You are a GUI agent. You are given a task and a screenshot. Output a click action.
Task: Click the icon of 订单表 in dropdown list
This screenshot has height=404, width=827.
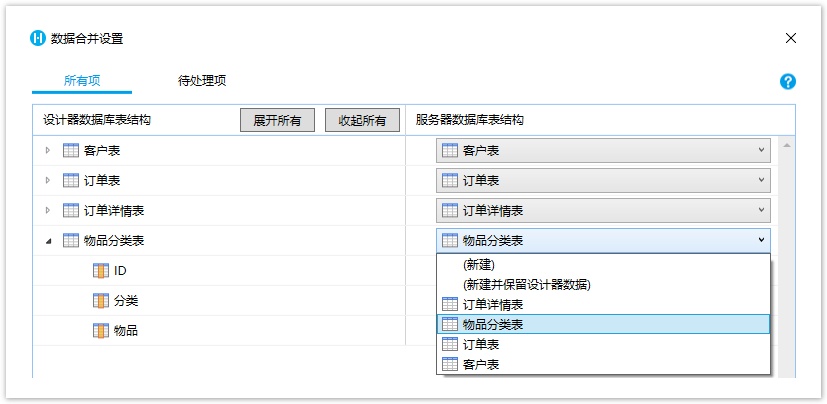click(450, 344)
